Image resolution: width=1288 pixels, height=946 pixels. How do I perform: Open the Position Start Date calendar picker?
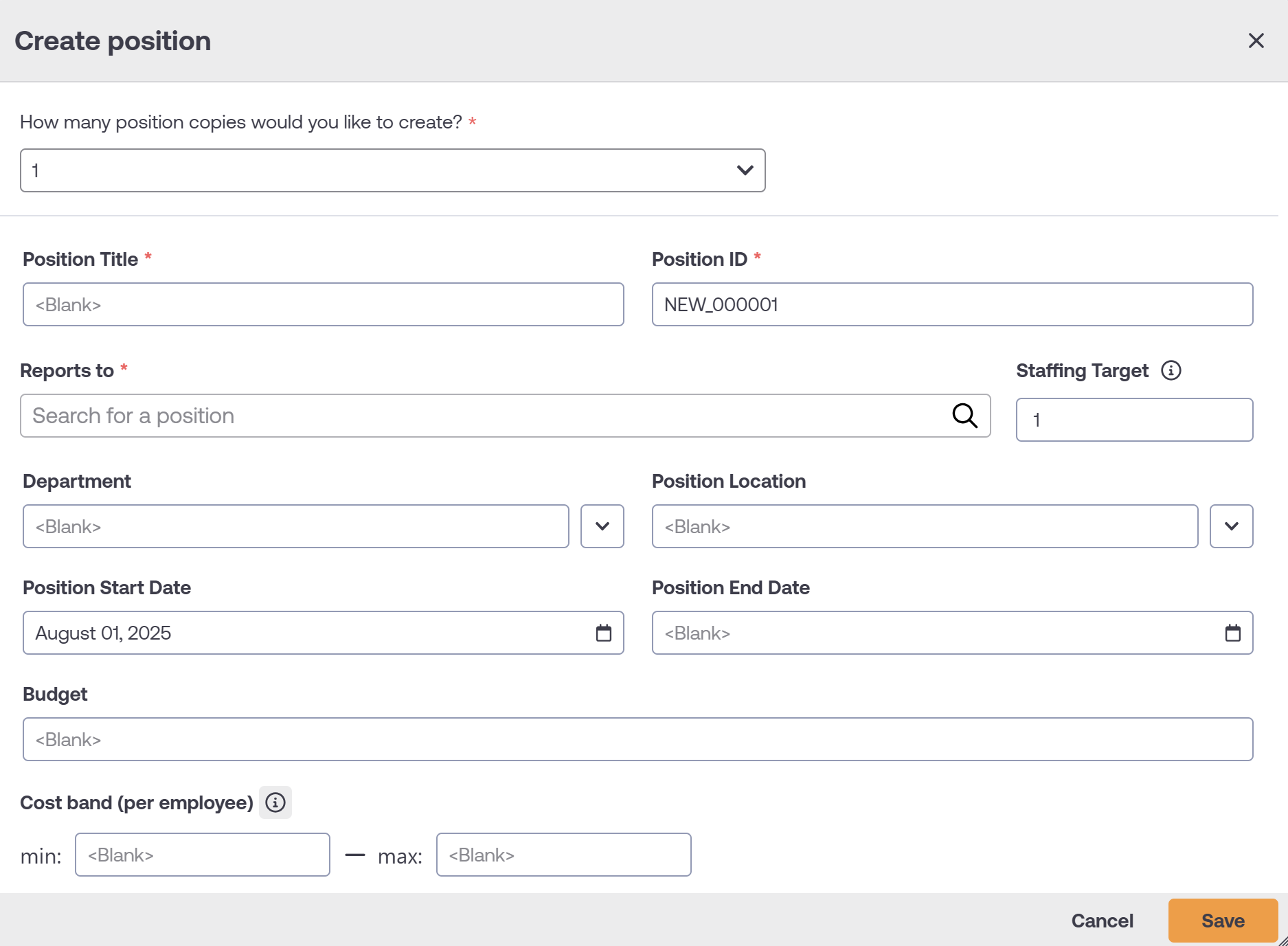pos(603,633)
